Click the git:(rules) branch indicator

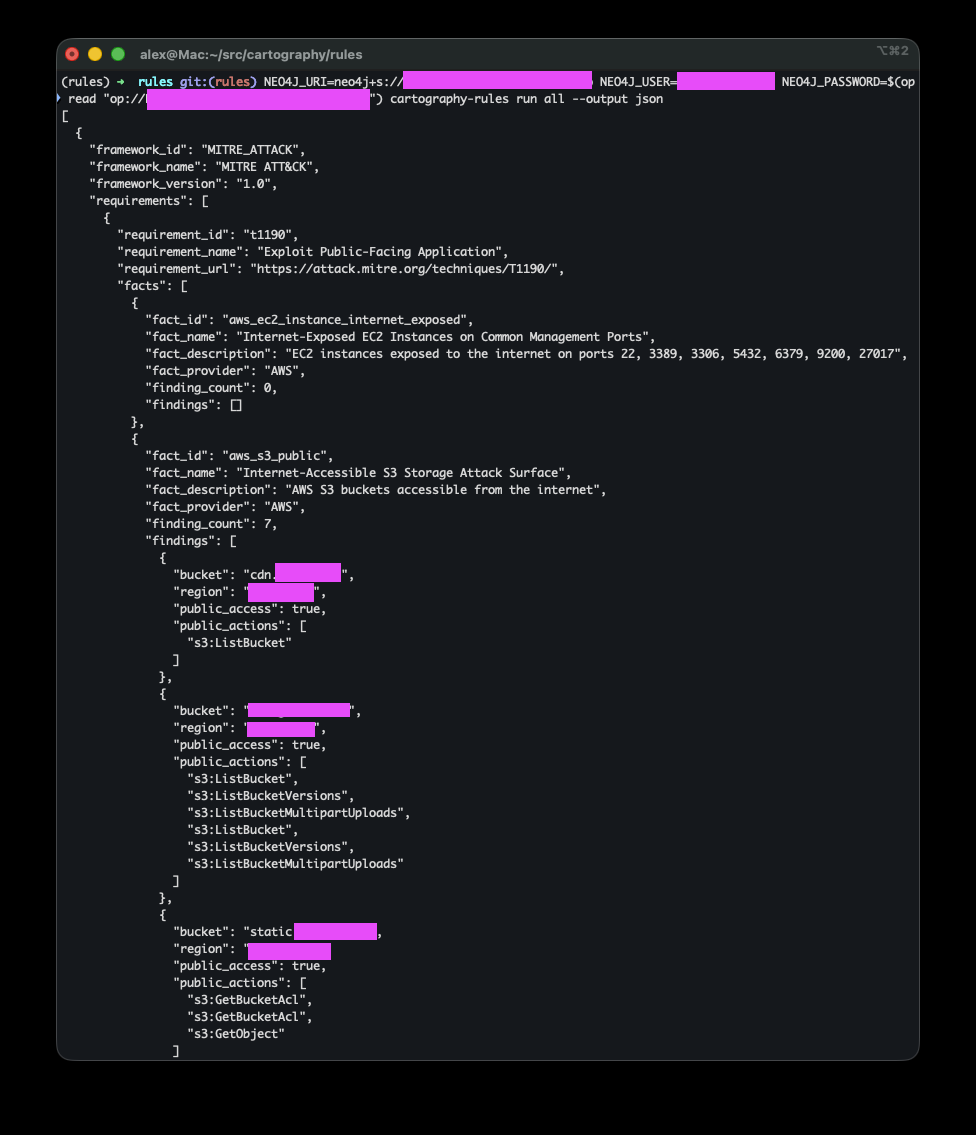tap(218, 82)
